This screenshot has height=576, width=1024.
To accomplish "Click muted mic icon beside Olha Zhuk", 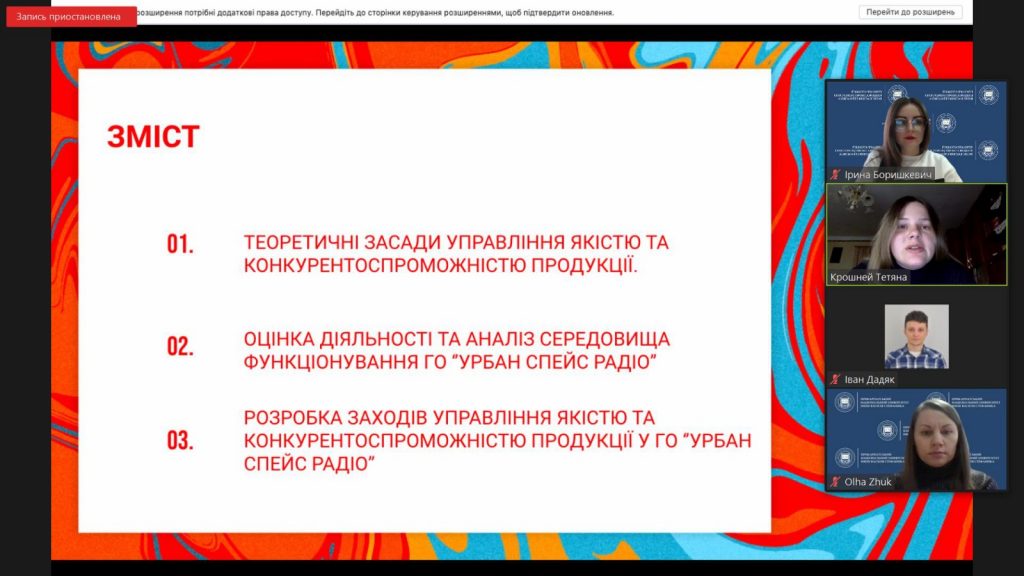I will click(x=835, y=481).
